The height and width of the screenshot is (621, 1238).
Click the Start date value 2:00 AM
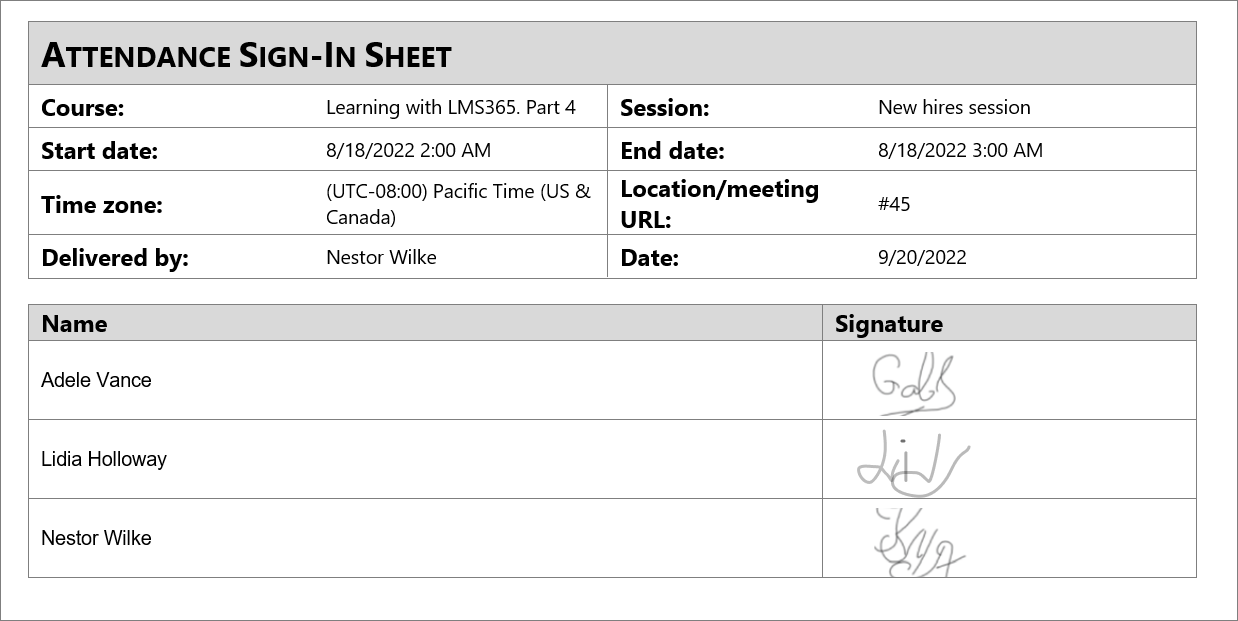408,151
